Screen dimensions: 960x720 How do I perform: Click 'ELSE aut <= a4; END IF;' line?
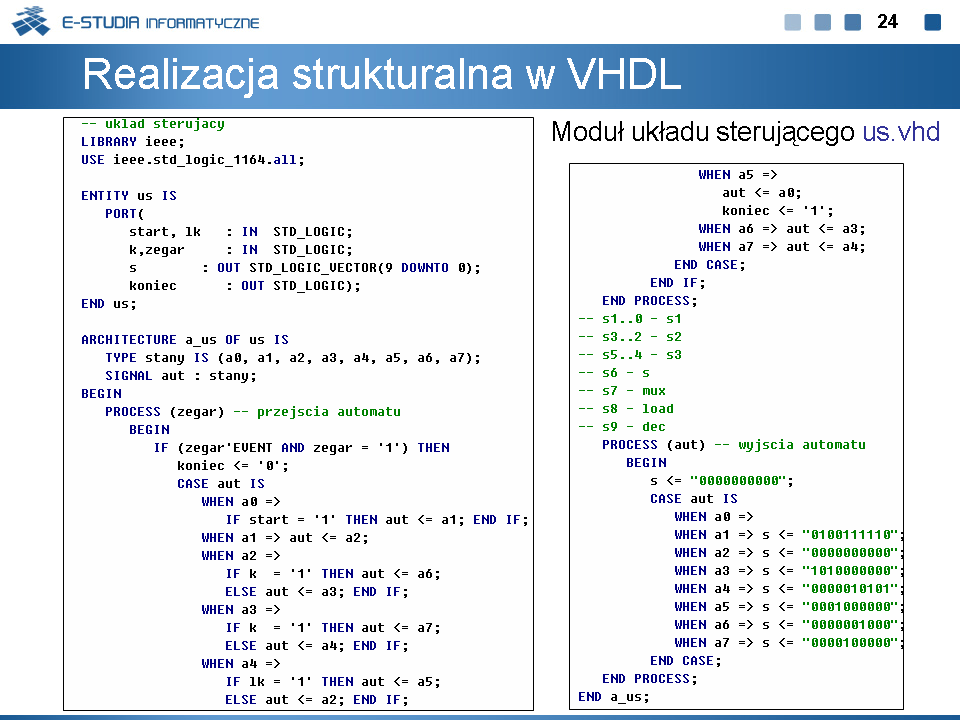coord(317,645)
